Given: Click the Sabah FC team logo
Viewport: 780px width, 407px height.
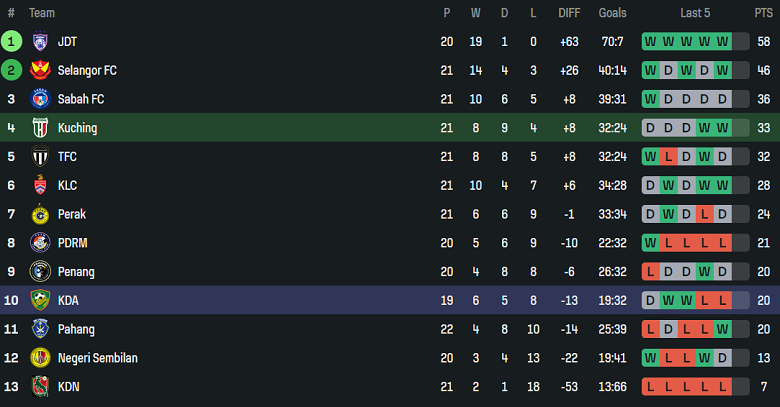Looking at the screenshot, I should [x=40, y=99].
